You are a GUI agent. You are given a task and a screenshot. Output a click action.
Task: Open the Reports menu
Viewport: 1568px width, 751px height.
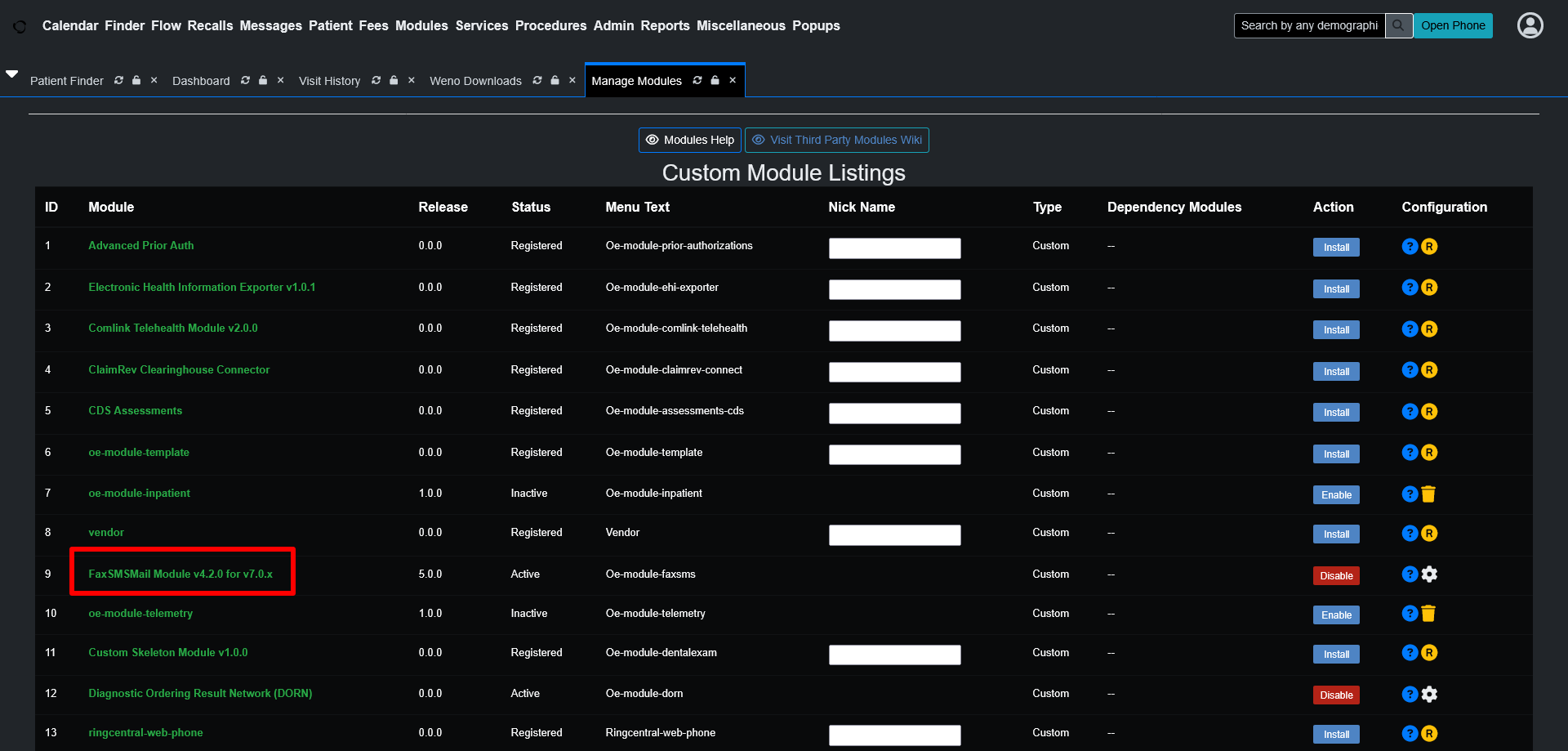pyautogui.click(x=665, y=25)
